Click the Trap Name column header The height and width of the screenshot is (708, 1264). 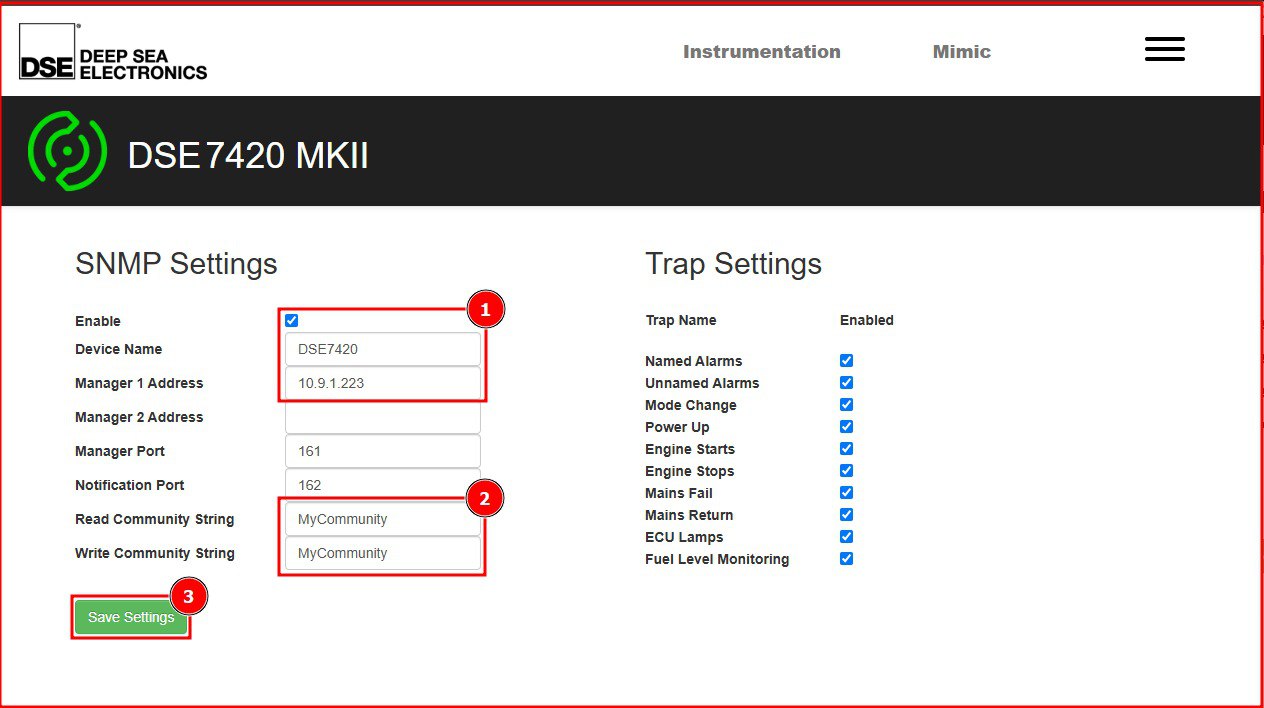(x=681, y=320)
